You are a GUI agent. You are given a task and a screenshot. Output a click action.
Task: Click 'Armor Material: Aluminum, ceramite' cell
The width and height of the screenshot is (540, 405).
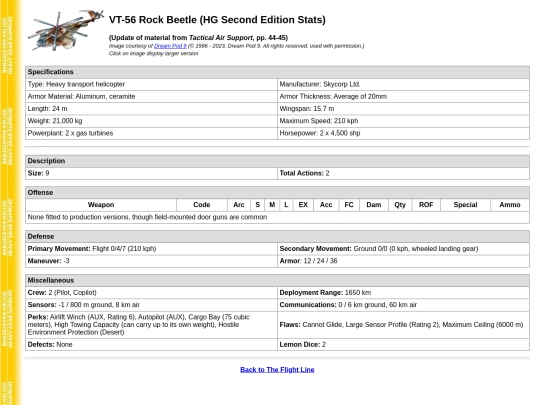151,96
